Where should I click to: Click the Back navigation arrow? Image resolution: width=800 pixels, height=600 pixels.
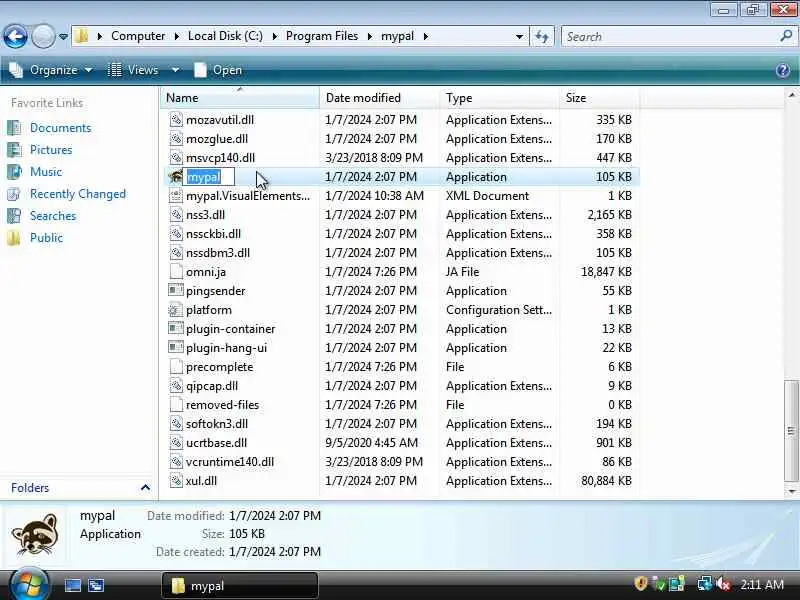click(15, 36)
